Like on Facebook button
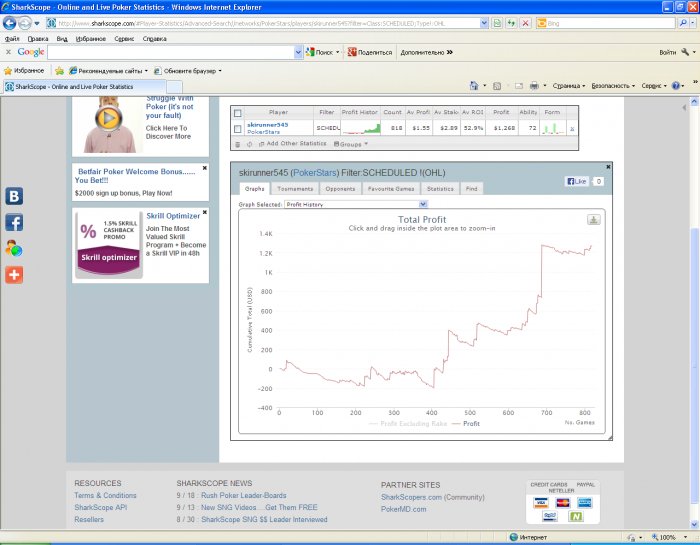This screenshot has width=700, height=545. (x=577, y=181)
